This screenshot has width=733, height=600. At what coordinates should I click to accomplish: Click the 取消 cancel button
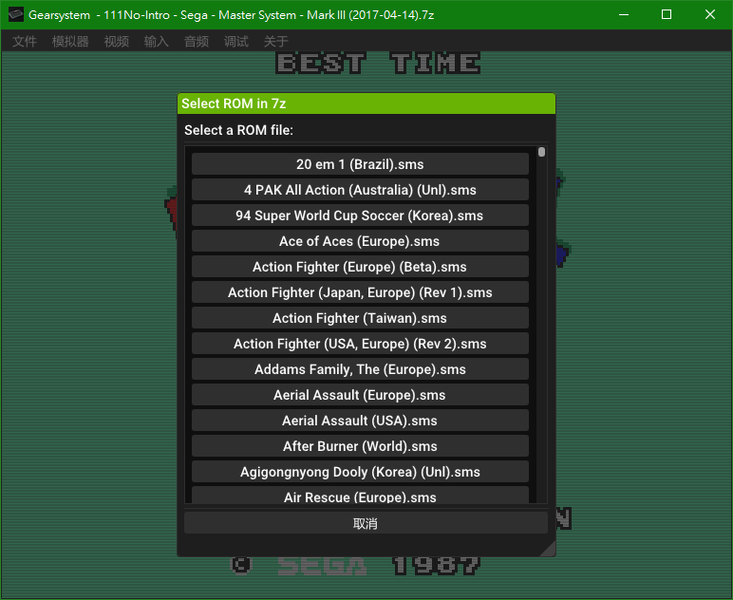click(366, 523)
